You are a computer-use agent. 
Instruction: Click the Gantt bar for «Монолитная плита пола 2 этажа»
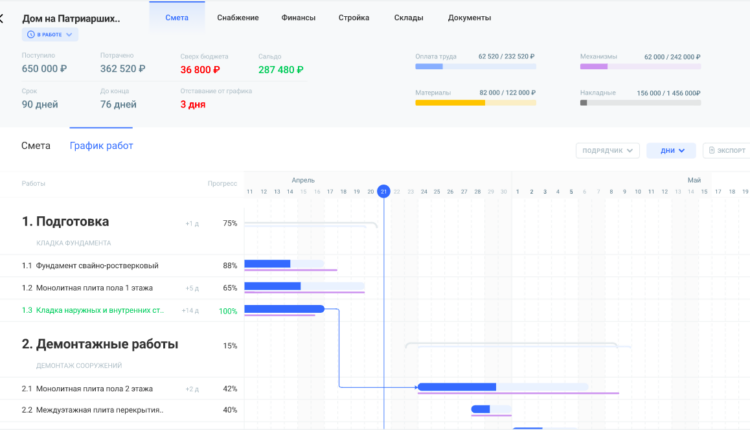(x=457, y=387)
